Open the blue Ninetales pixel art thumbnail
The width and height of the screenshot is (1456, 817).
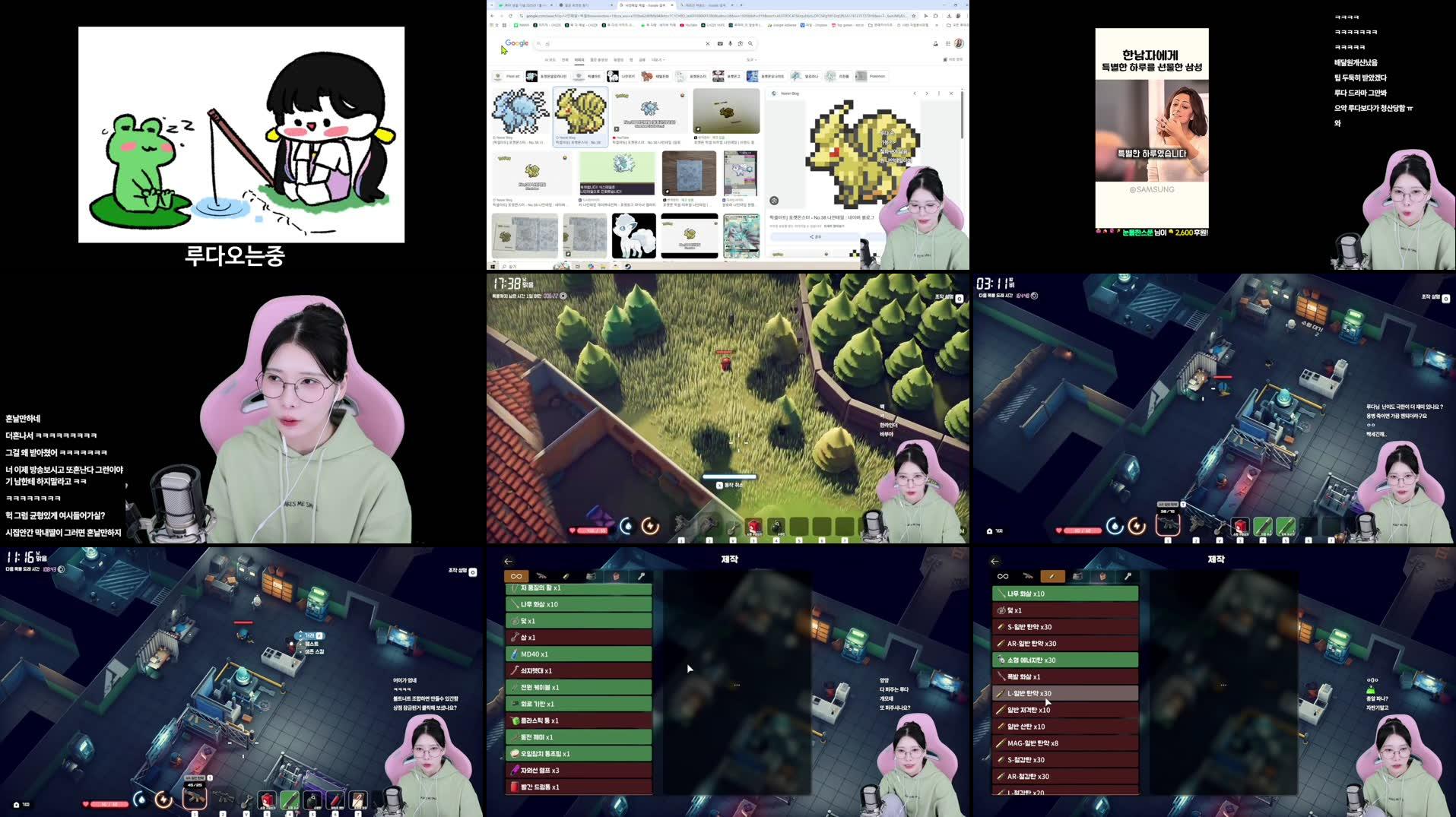[520, 112]
